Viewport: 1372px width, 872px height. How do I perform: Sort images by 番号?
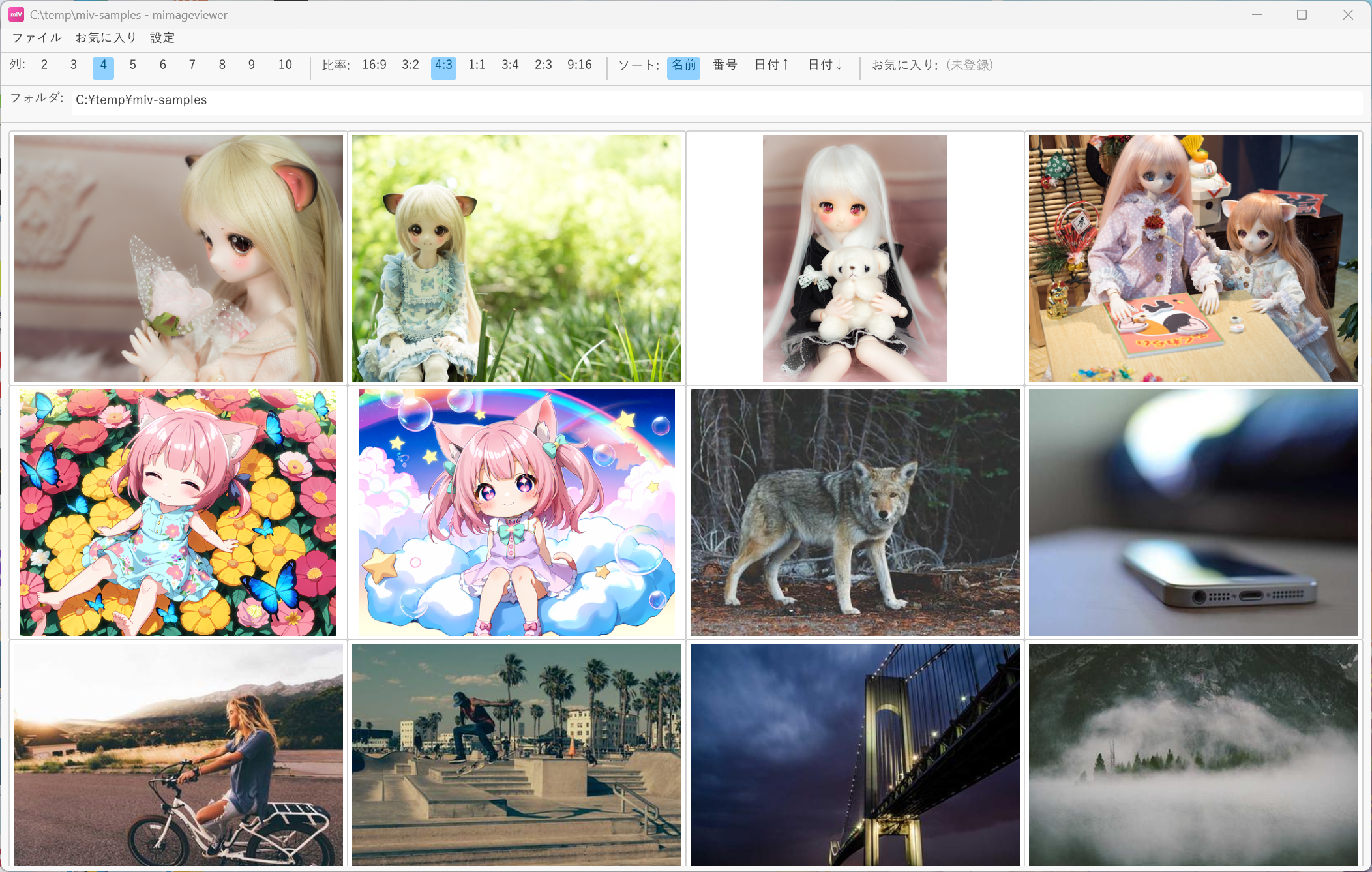coord(724,65)
